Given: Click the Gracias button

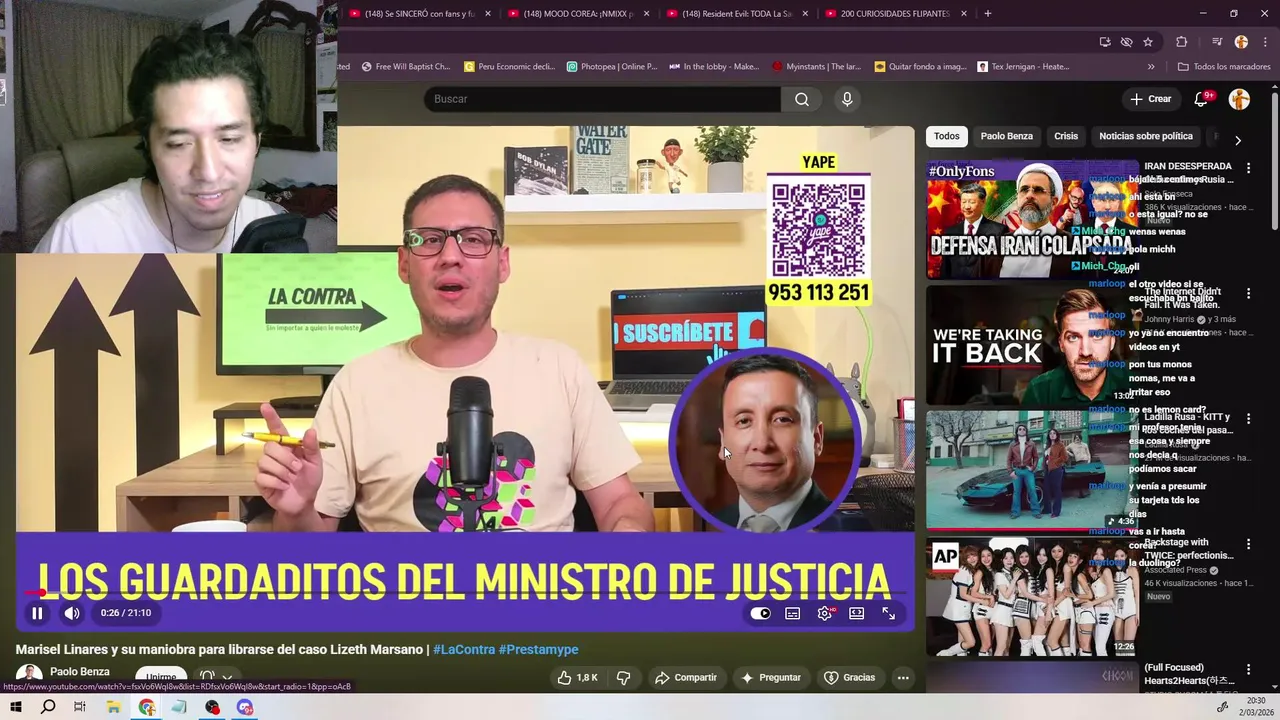Looking at the screenshot, I should point(849,677).
